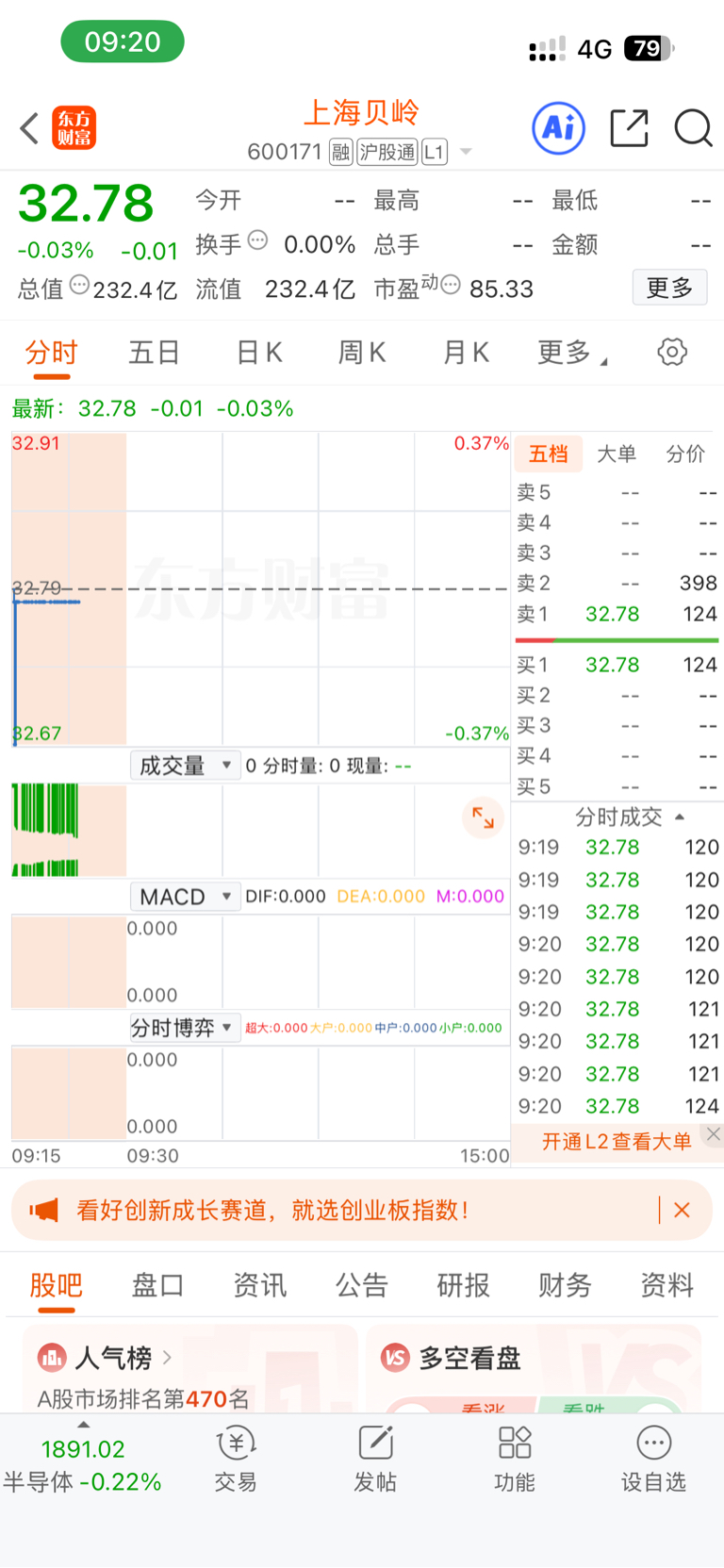Image resolution: width=724 pixels, height=1568 pixels.
Task: Tap the 更多 quote details button
Action: point(669,287)
